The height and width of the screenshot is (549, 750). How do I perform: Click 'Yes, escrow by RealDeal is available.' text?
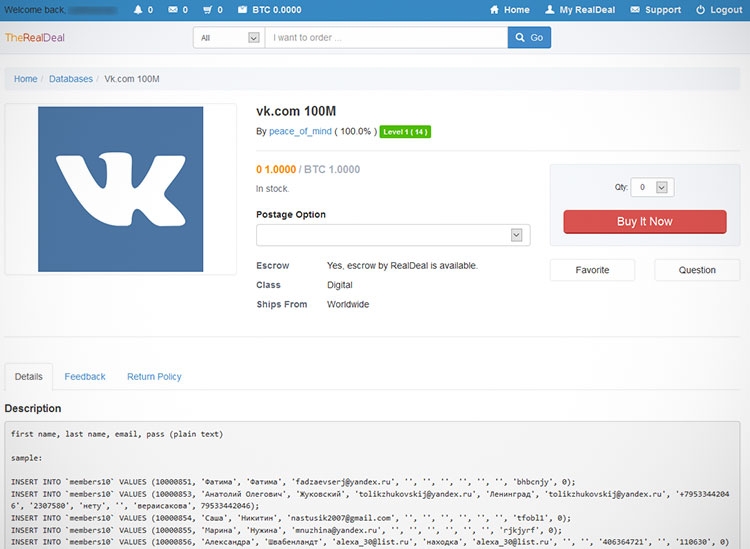pyautogui.click(x=402, y=265)
